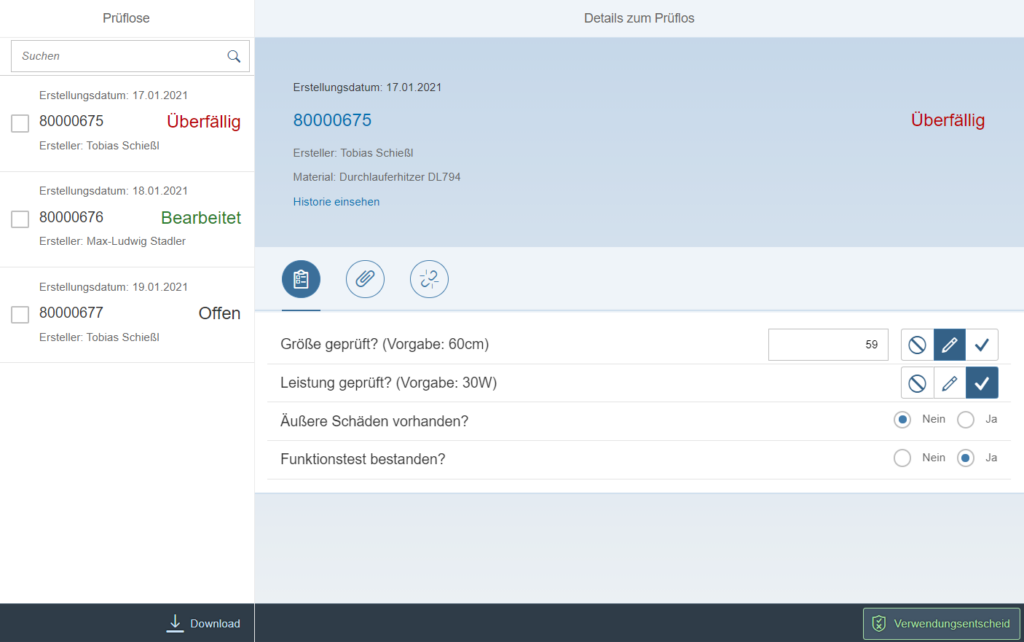Select Nein for Funktionstest bestanden
The height and width of the screenshot is (642, 1024).
[x=902, y=458]
